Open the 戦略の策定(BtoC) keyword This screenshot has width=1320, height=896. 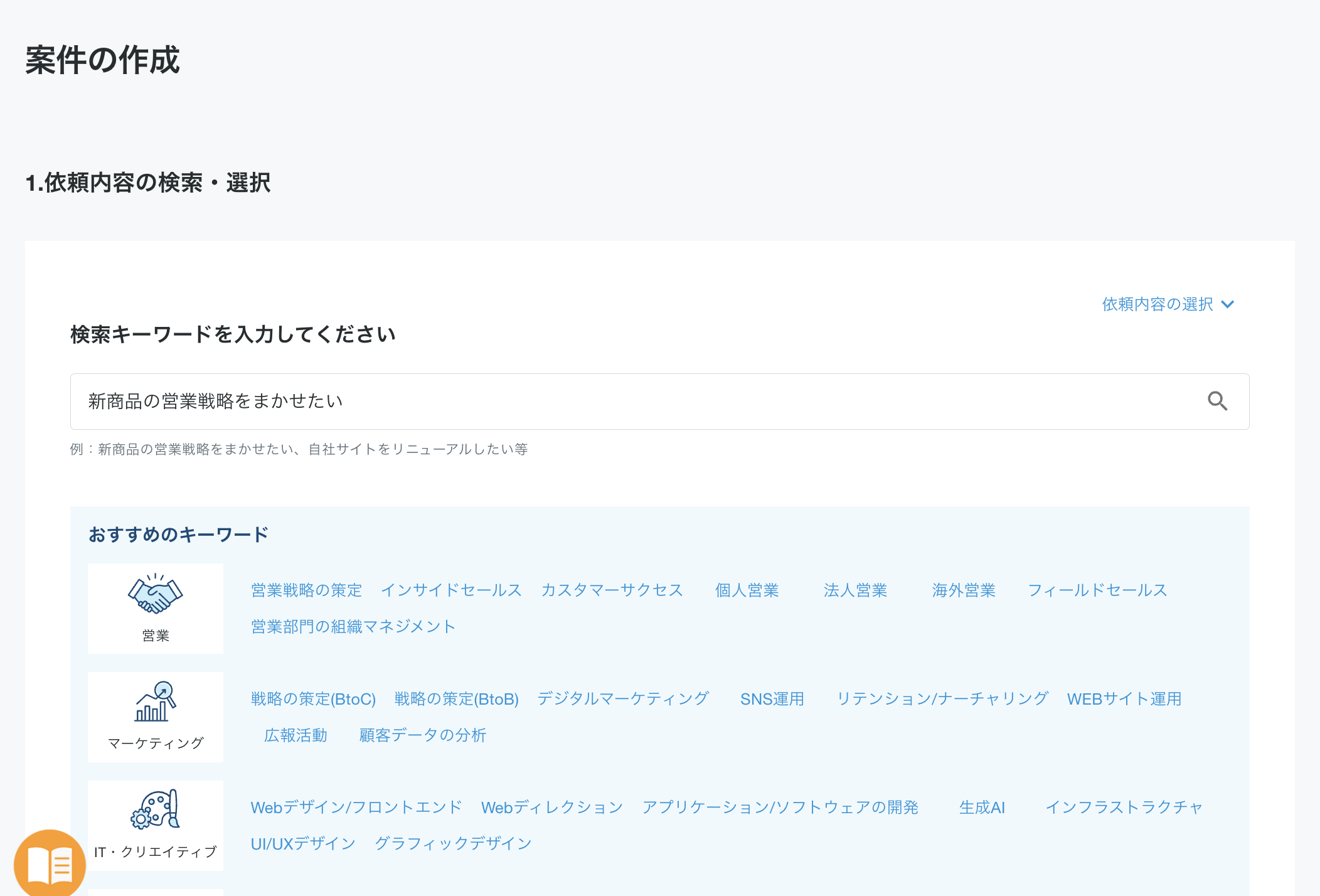click(312, 698)
